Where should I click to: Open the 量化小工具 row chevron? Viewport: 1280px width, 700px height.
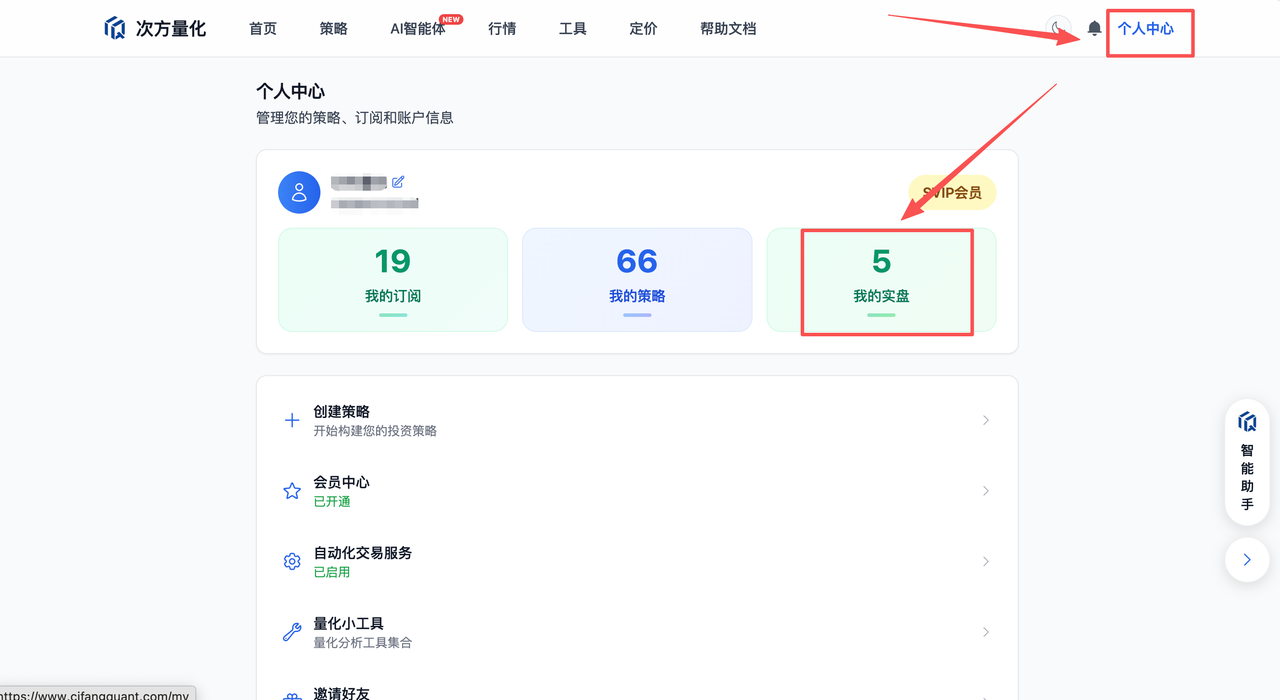coord(986,632)
